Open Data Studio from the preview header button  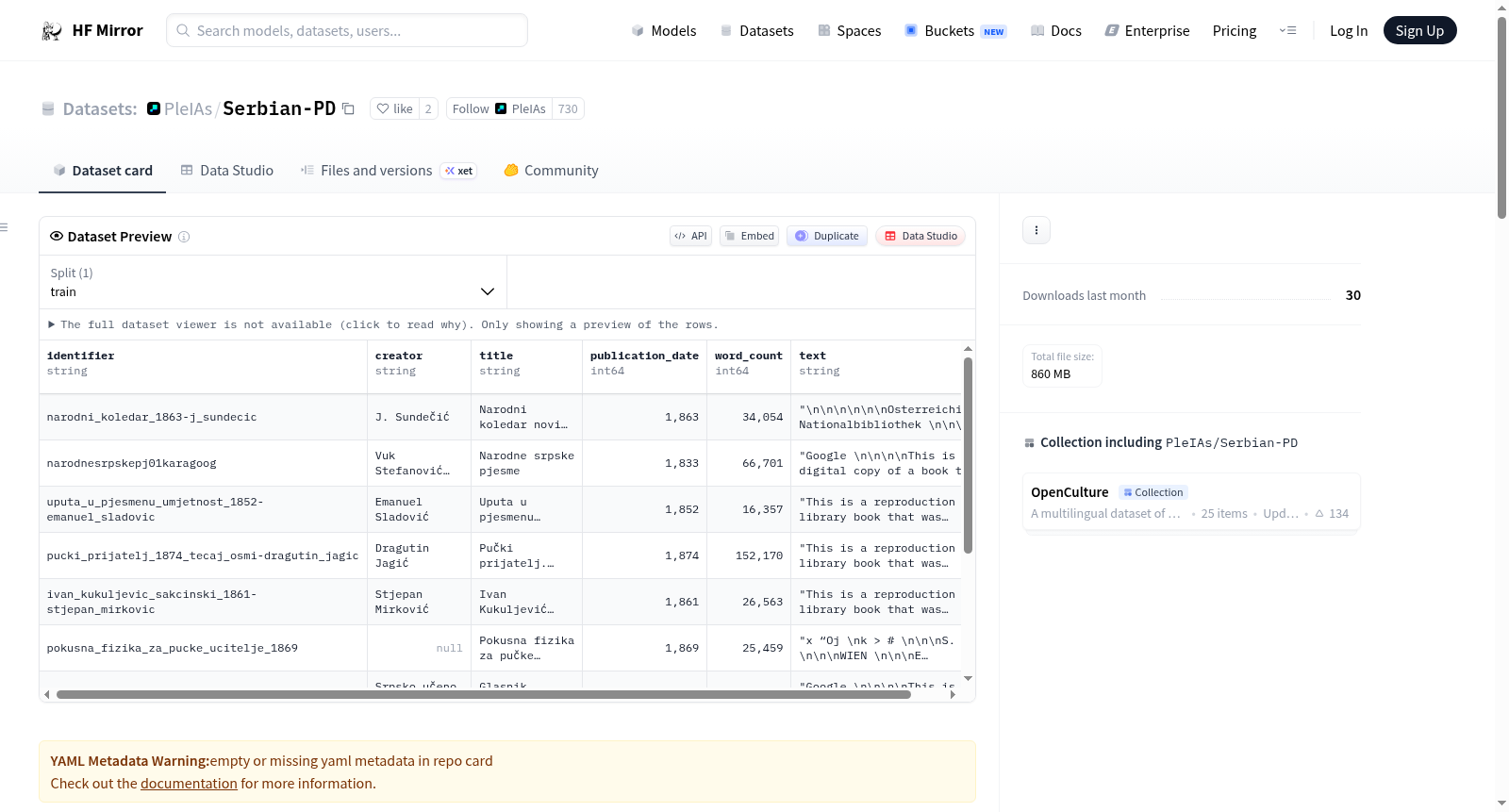[x=920, y=236]
